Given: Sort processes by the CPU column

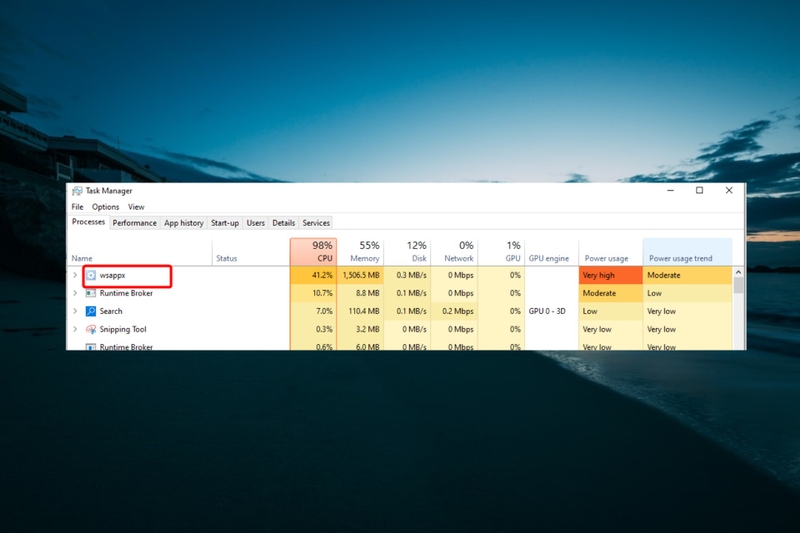Looking at the screenshot, I should pos(313,251).
